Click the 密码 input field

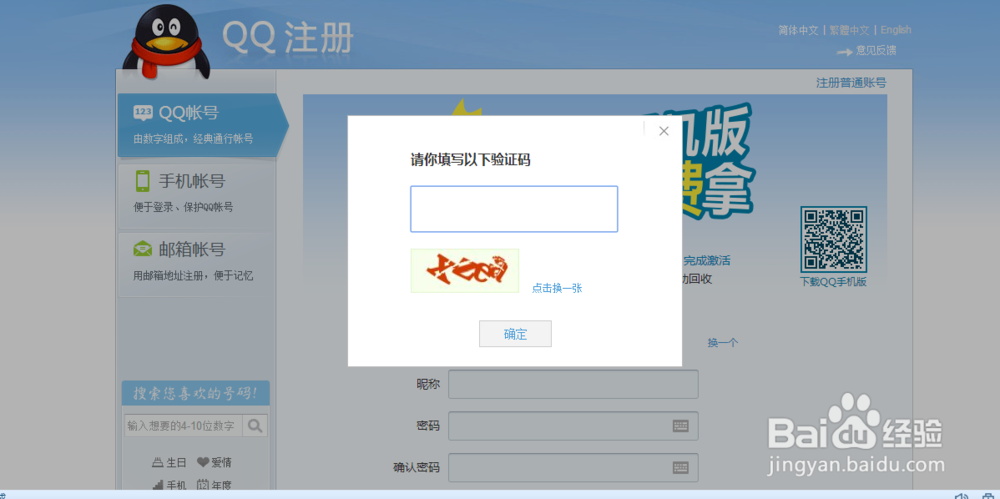click(573, 426)
